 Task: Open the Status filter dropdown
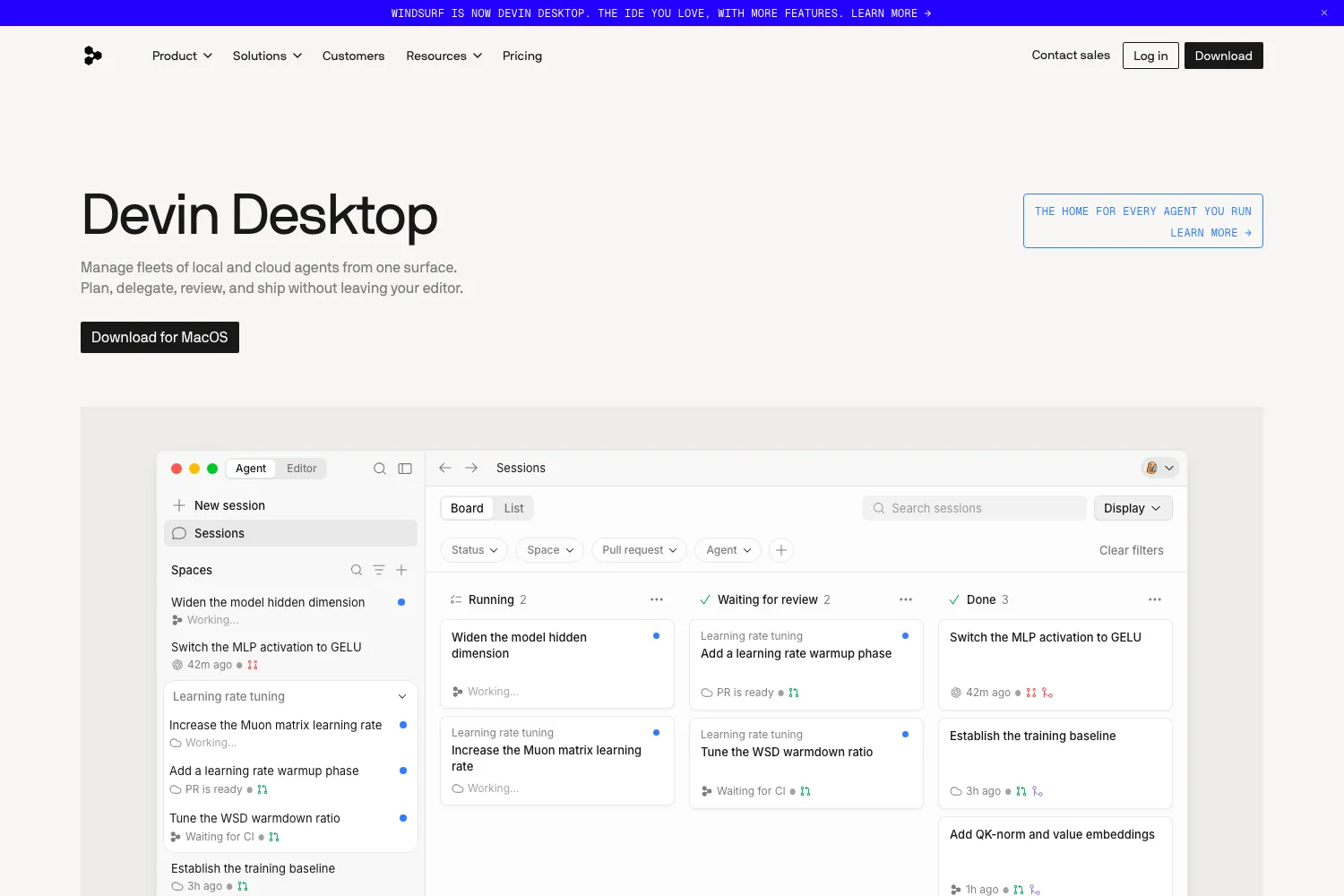point(474,550)
